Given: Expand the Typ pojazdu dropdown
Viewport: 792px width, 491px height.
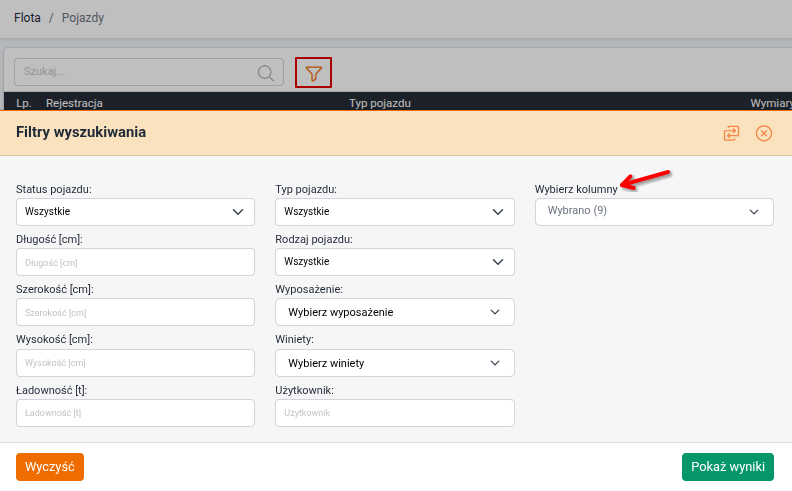Looking at the screenshot, I should tap(394, 212).
